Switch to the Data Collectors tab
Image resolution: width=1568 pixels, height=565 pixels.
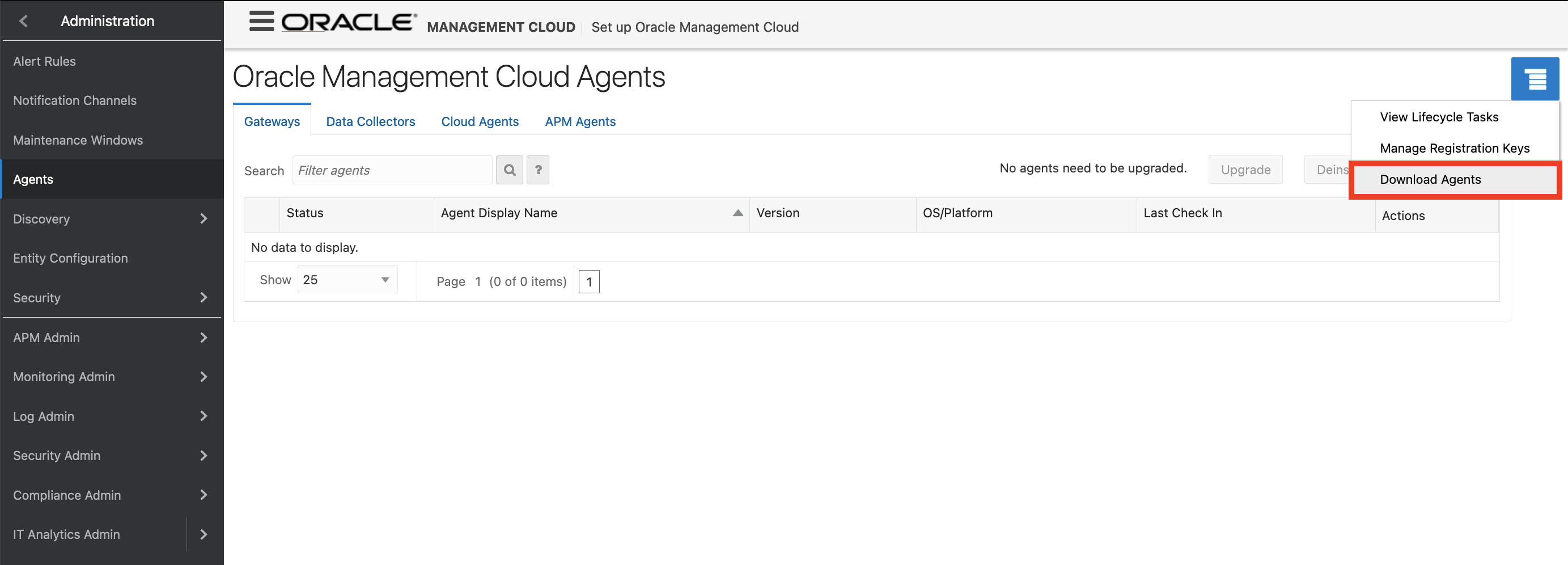point(370,121)
